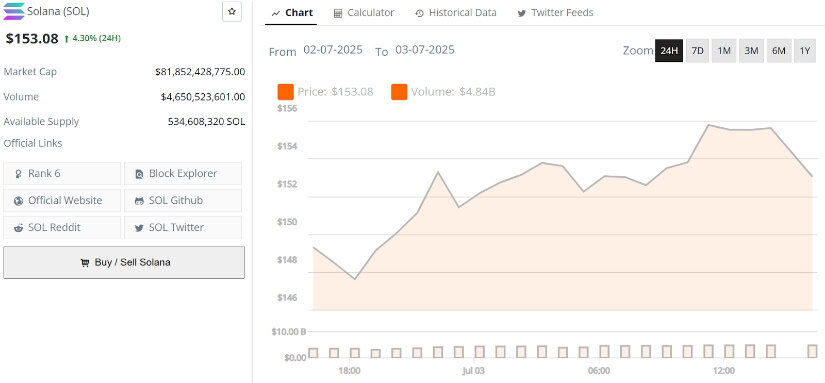This screenshot has width=825, height=383.
Task: Click the To date field 03-07-2025
Action: (x=425, y=50)
